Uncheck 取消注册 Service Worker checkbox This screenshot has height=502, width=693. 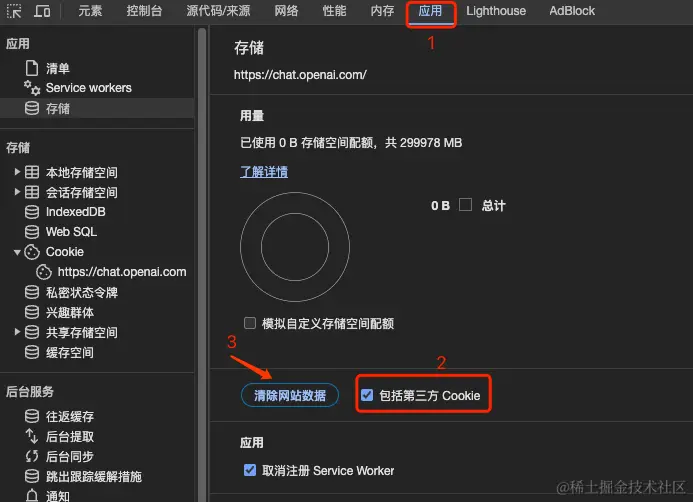point(250,470)
